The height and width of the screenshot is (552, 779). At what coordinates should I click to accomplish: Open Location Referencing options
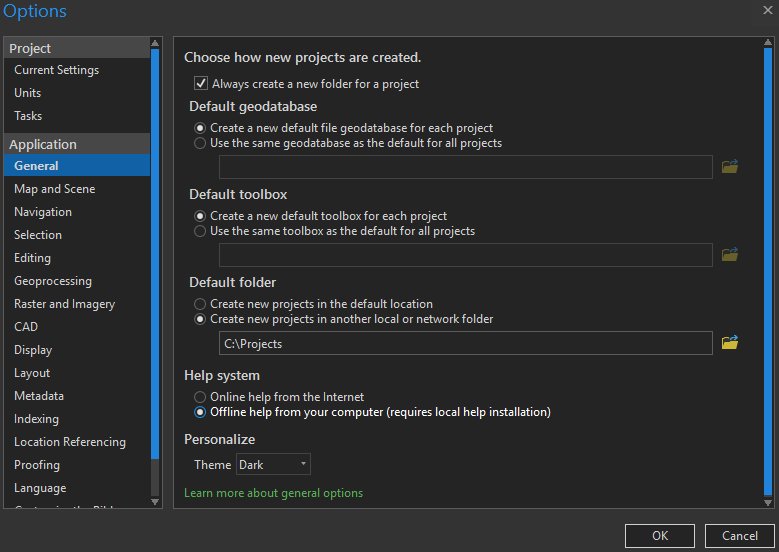(x=77, y=442)
